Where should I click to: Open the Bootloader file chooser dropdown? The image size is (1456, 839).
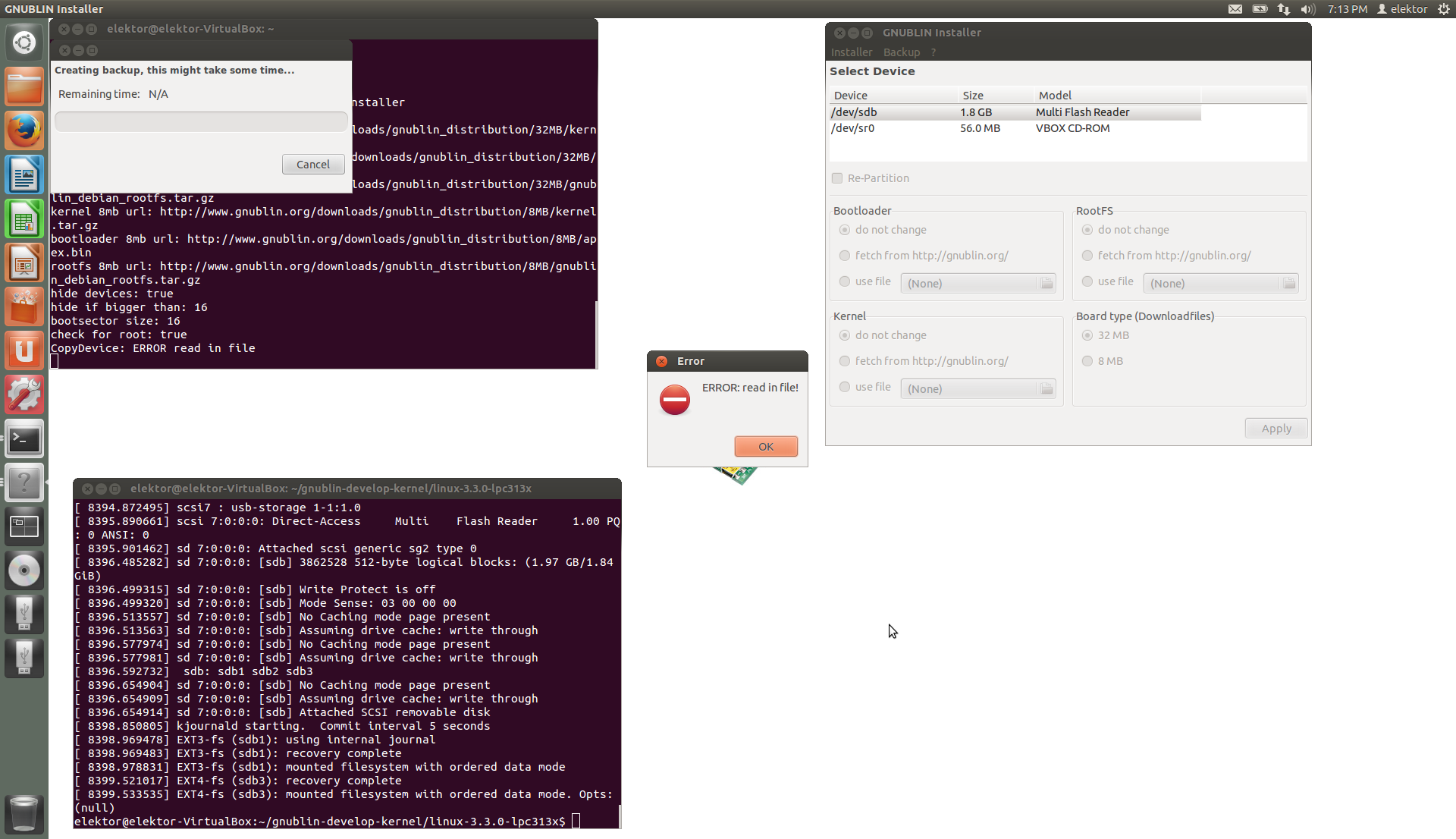click(978, 283)
